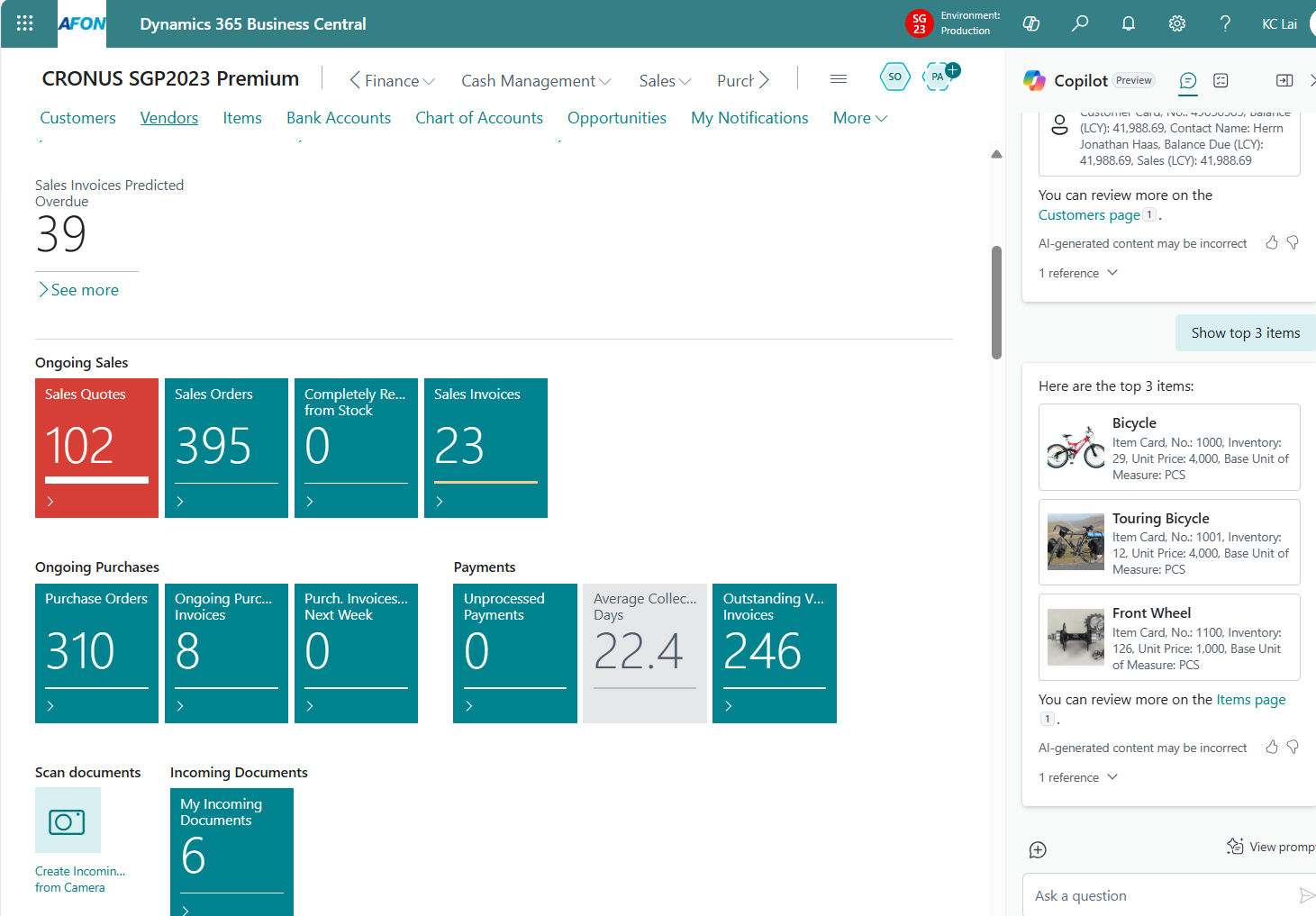
Task: Start a new Copilot chat
Action: 1038,849
